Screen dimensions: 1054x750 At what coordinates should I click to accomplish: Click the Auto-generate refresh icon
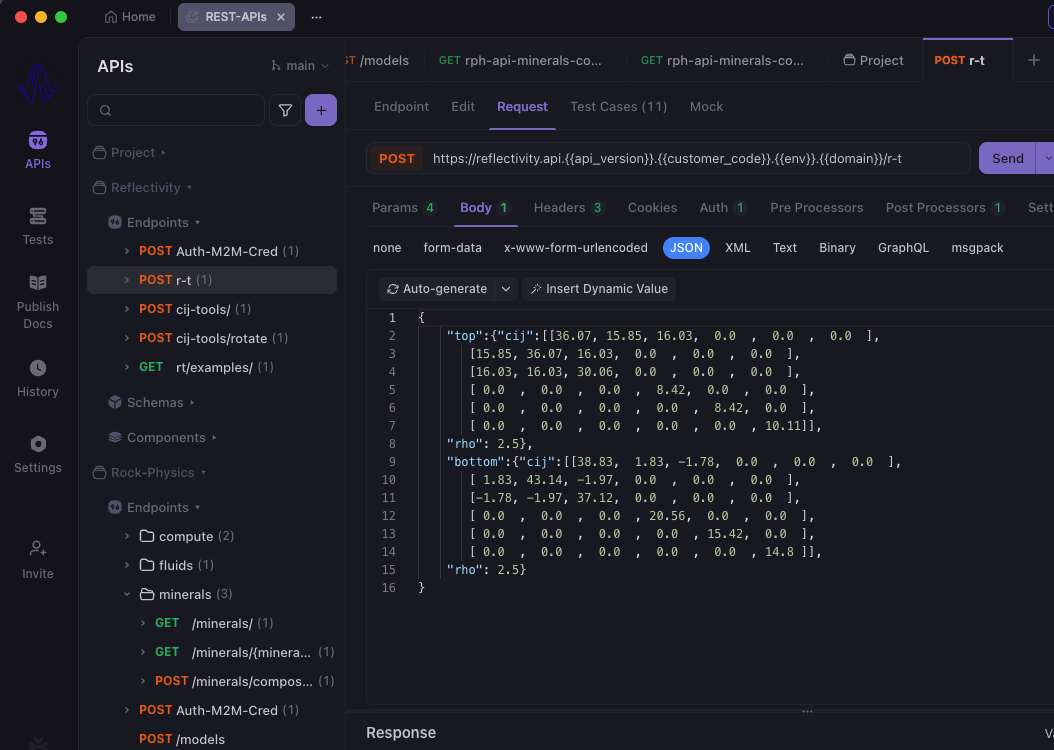click(x=393, y=289)
